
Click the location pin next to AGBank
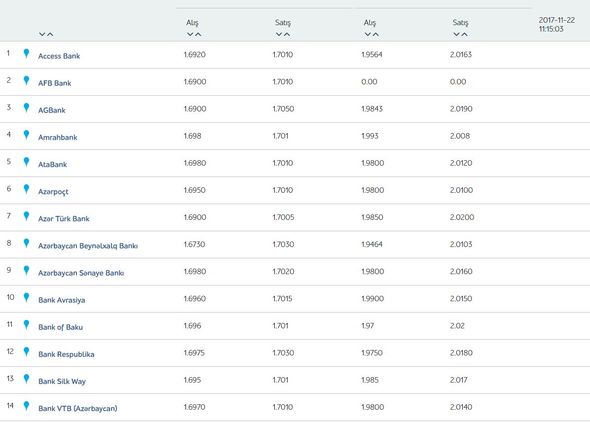[26, 108]
